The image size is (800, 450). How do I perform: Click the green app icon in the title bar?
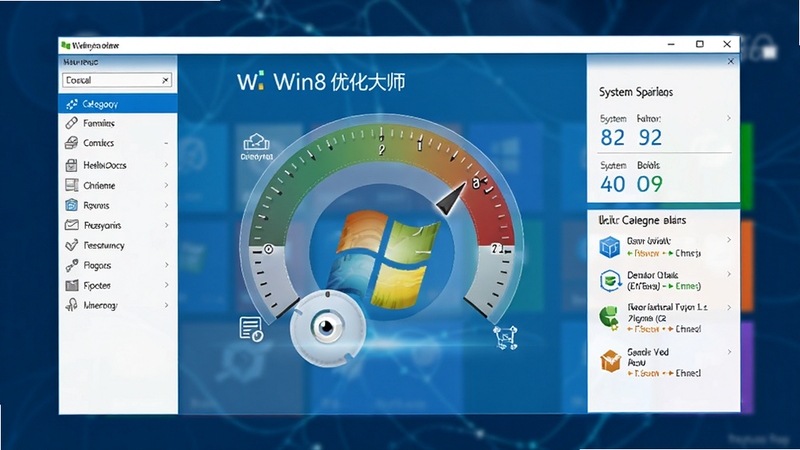[x=65, y=45]
